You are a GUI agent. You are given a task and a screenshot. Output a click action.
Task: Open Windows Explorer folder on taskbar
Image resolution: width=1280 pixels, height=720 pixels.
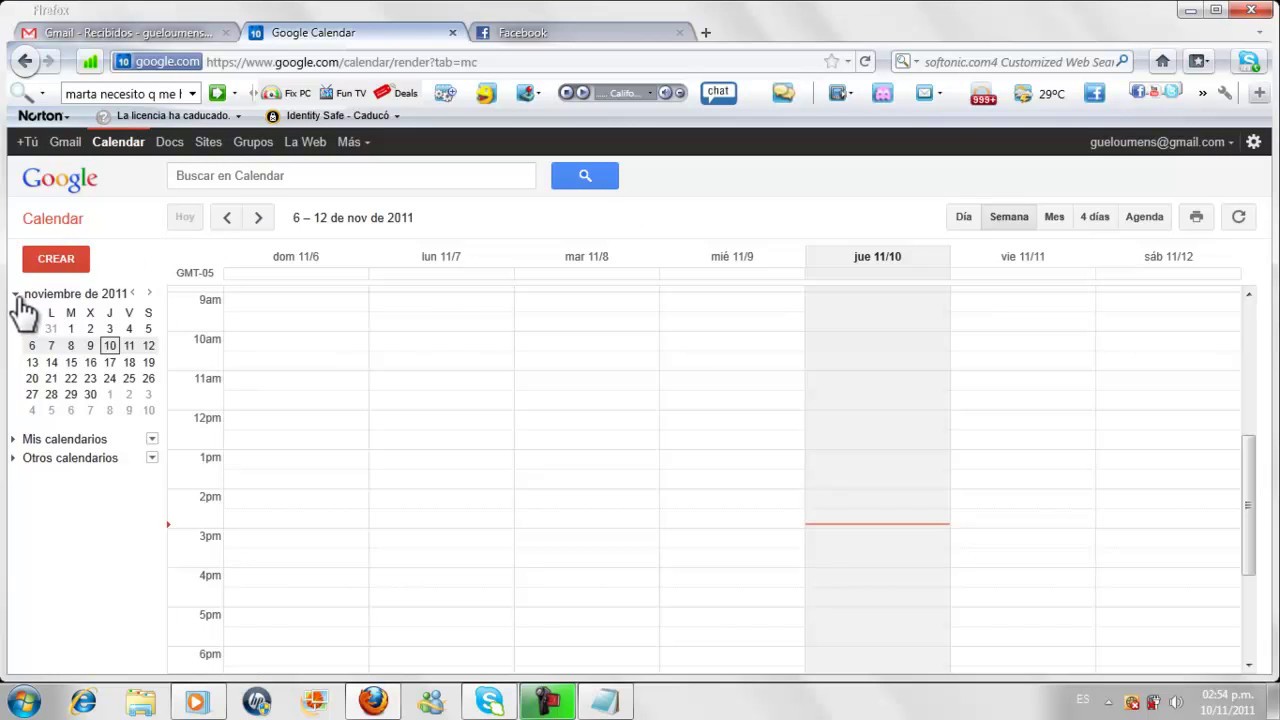(x=141, y=702)
